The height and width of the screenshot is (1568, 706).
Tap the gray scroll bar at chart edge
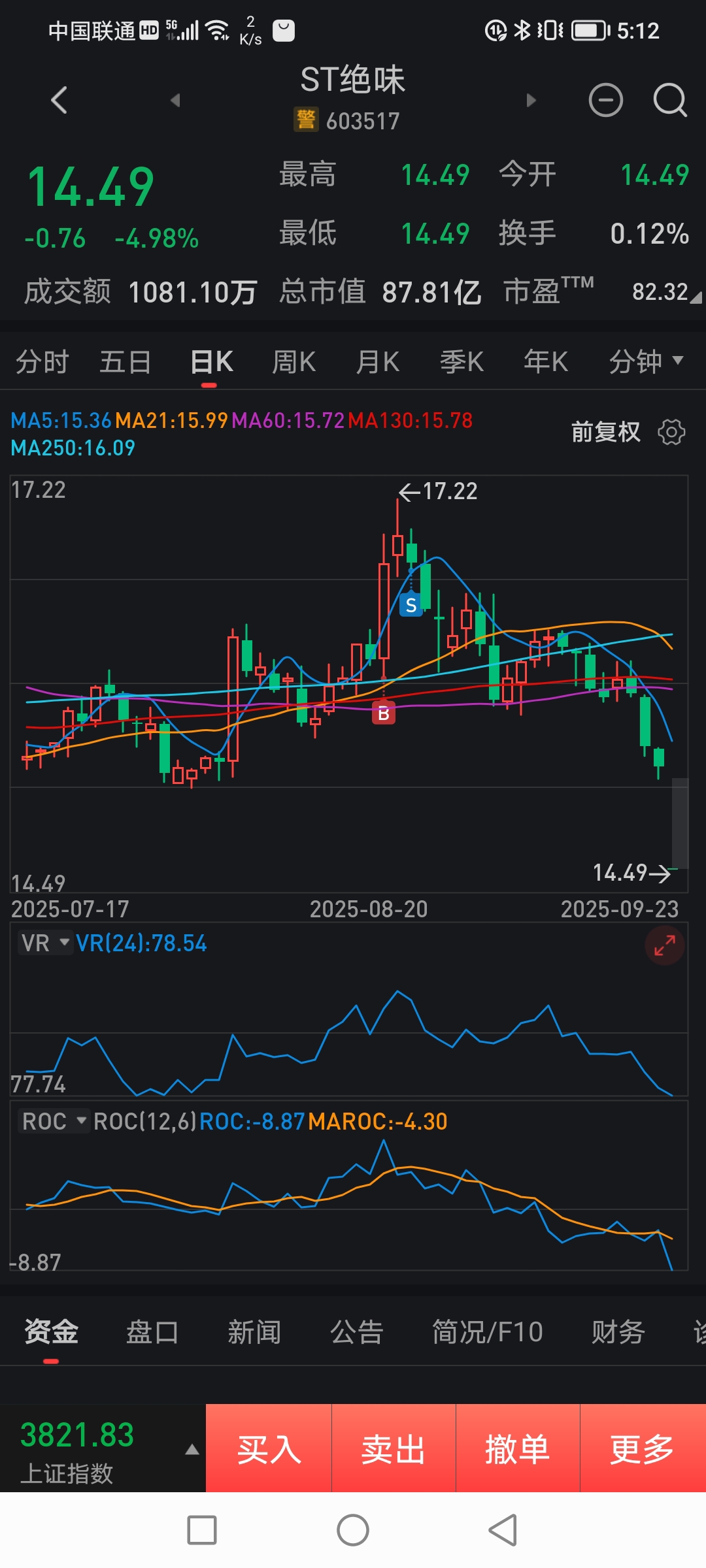tap(680, 823)
